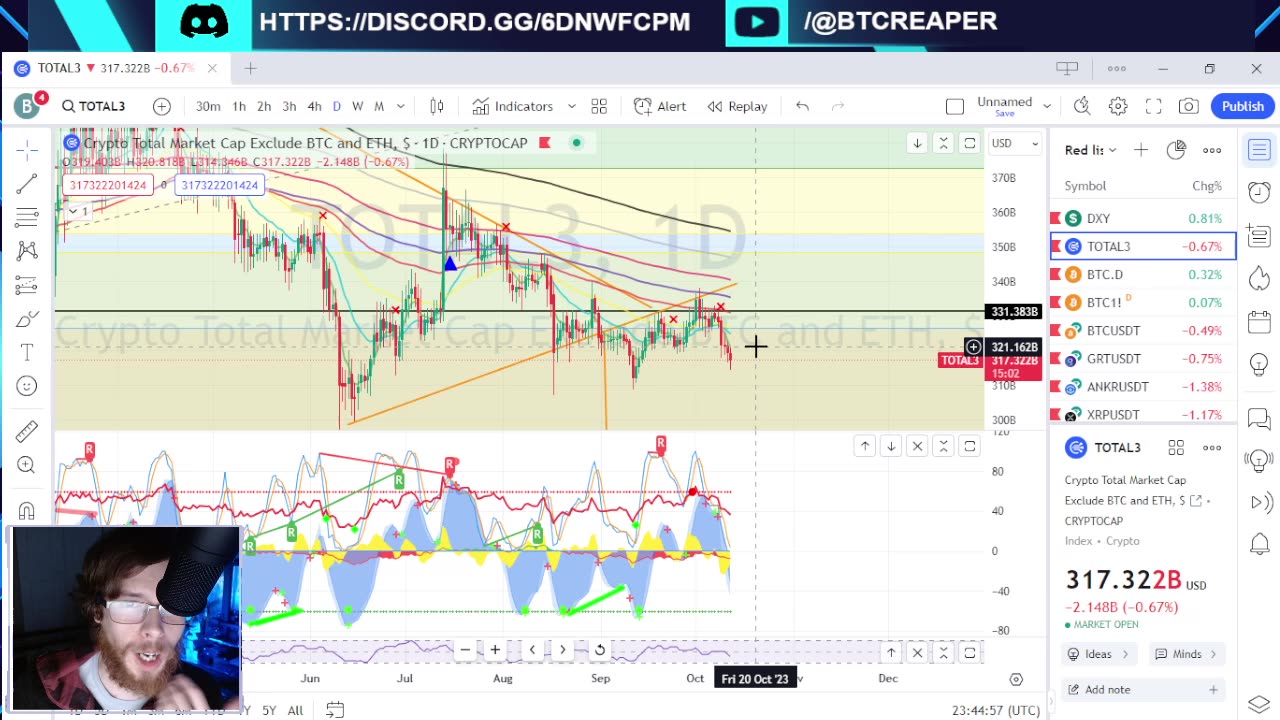Delete the oscillator pane
Viewport: 1280px width, 720px height.
click(917, 446)
